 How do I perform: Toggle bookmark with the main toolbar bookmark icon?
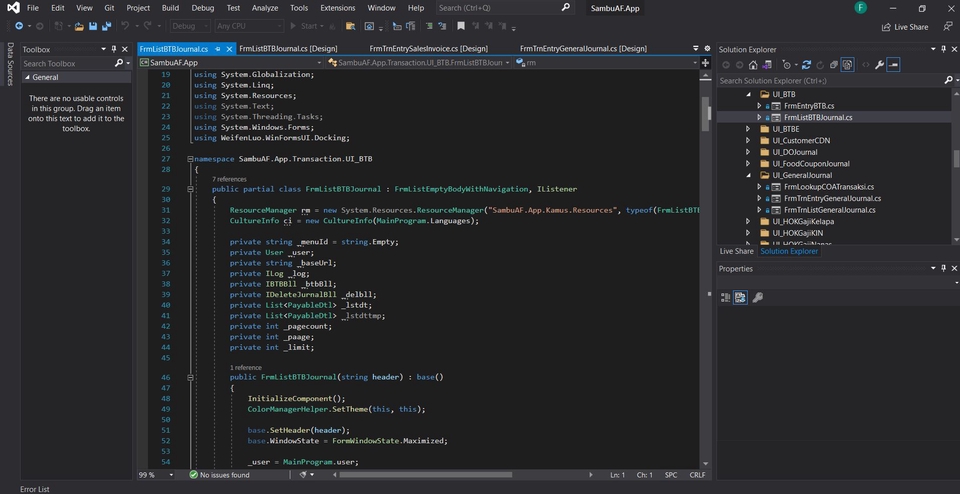pyautogui.click(x=461, y=26)
